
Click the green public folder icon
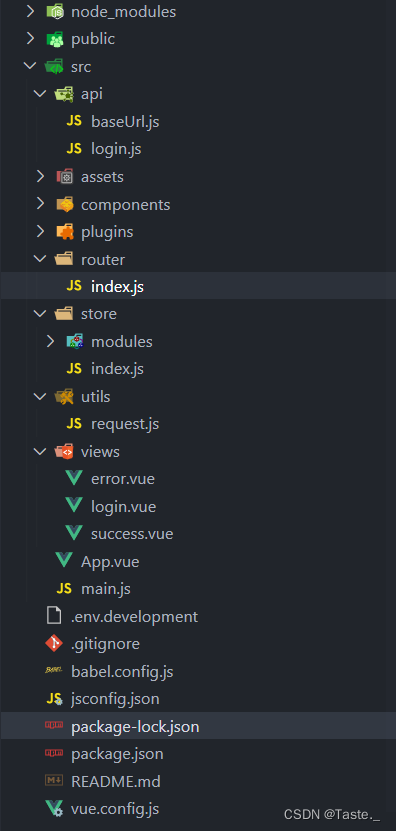tap(54, 39)
